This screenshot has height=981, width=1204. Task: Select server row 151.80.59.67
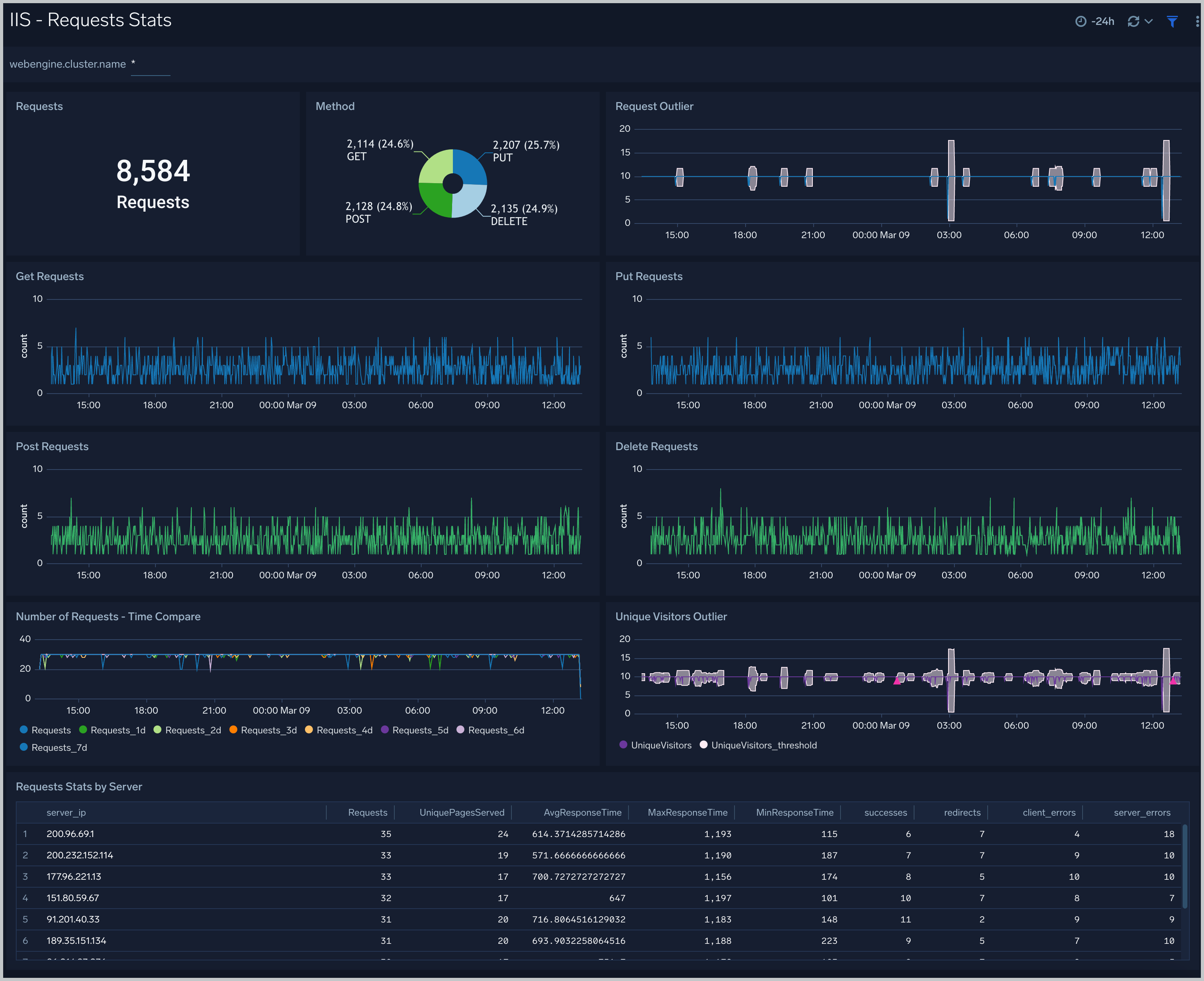599,898
